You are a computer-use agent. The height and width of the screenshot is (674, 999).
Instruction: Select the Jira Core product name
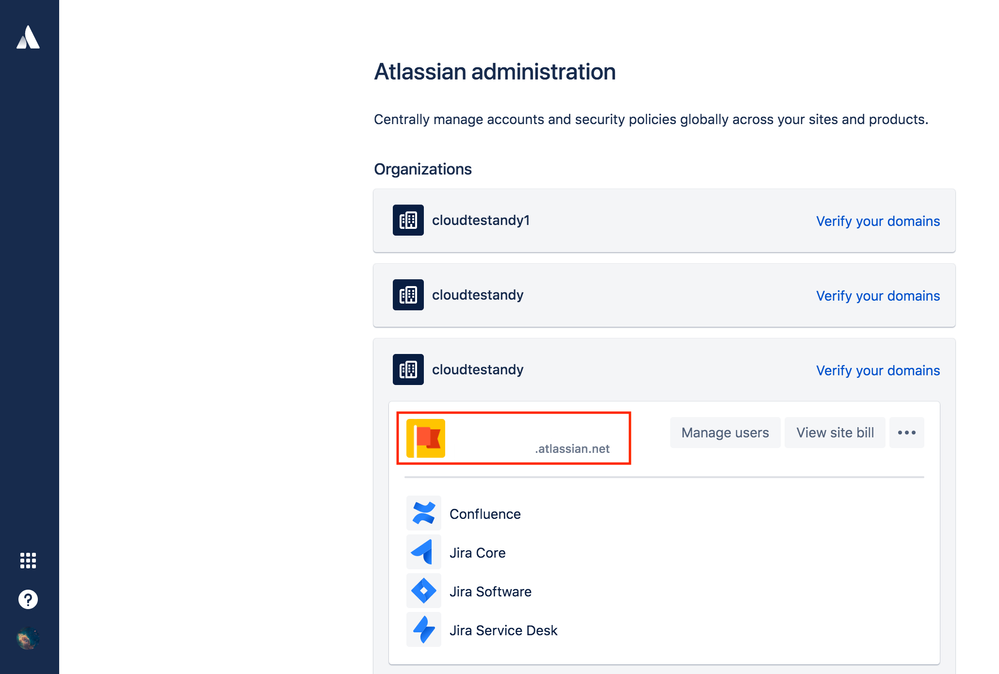pos(477,553)
